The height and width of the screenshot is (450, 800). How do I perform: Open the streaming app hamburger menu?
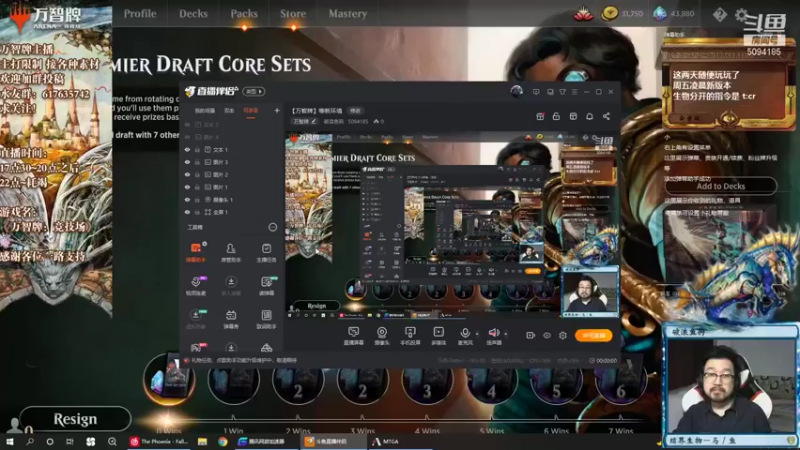coord(574,92)
